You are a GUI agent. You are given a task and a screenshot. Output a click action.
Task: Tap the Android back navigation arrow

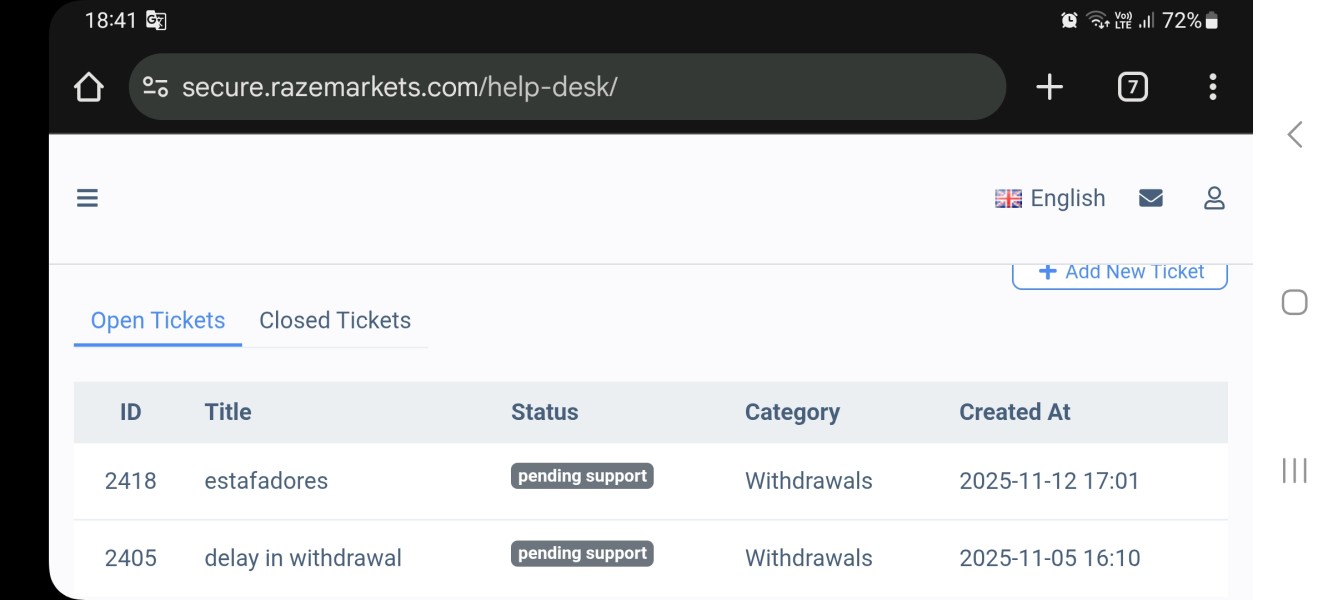[x=1295, y=134]
